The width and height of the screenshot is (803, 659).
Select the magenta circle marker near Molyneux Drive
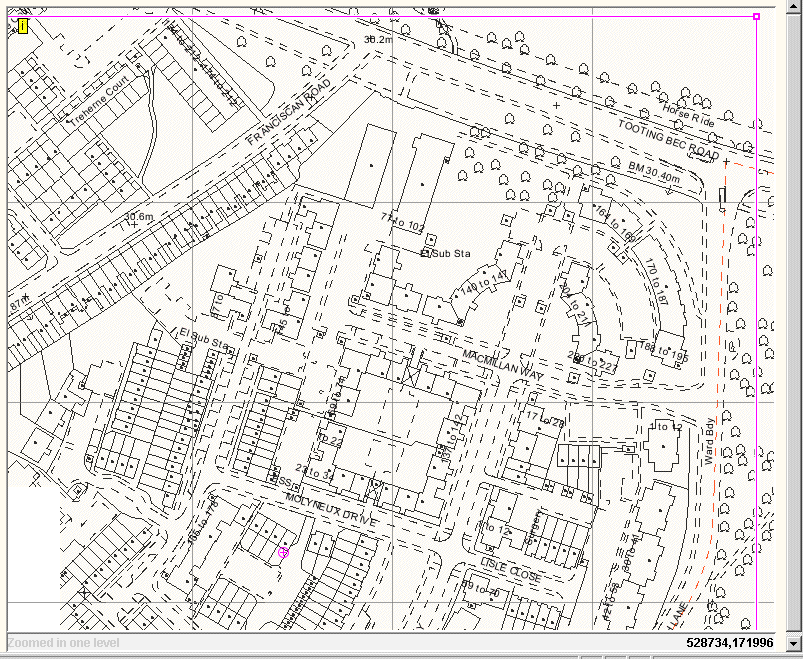coord(283,552)
